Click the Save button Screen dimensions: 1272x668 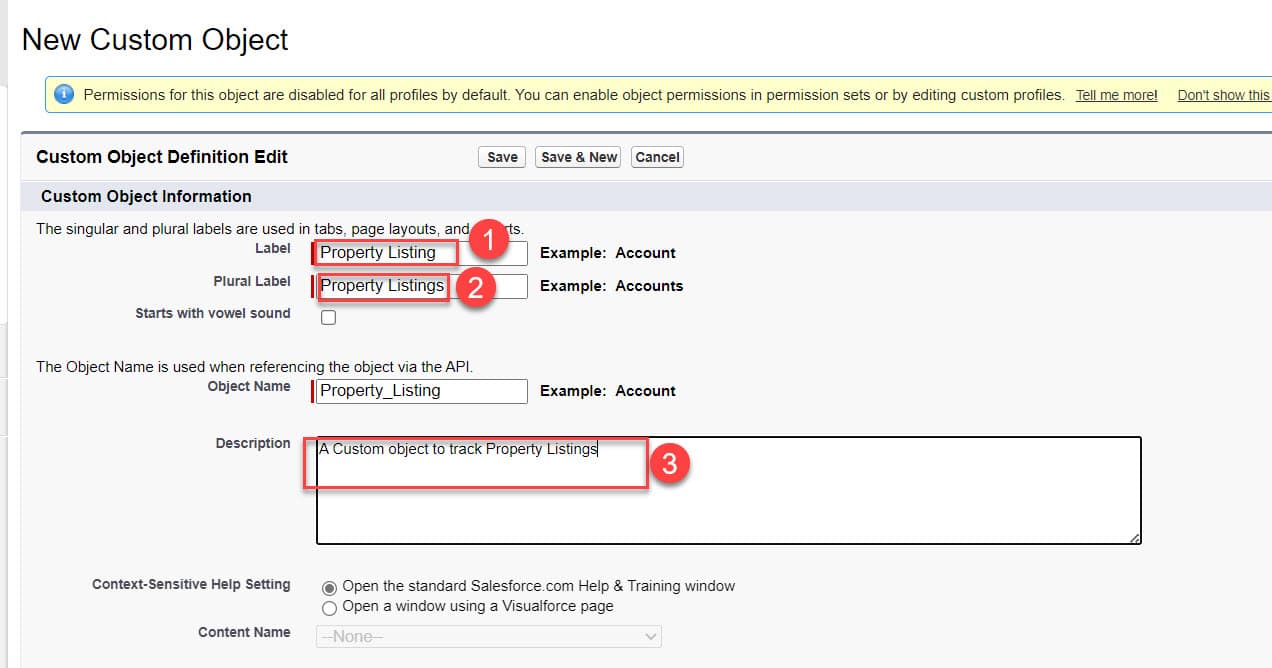point(501,156)
